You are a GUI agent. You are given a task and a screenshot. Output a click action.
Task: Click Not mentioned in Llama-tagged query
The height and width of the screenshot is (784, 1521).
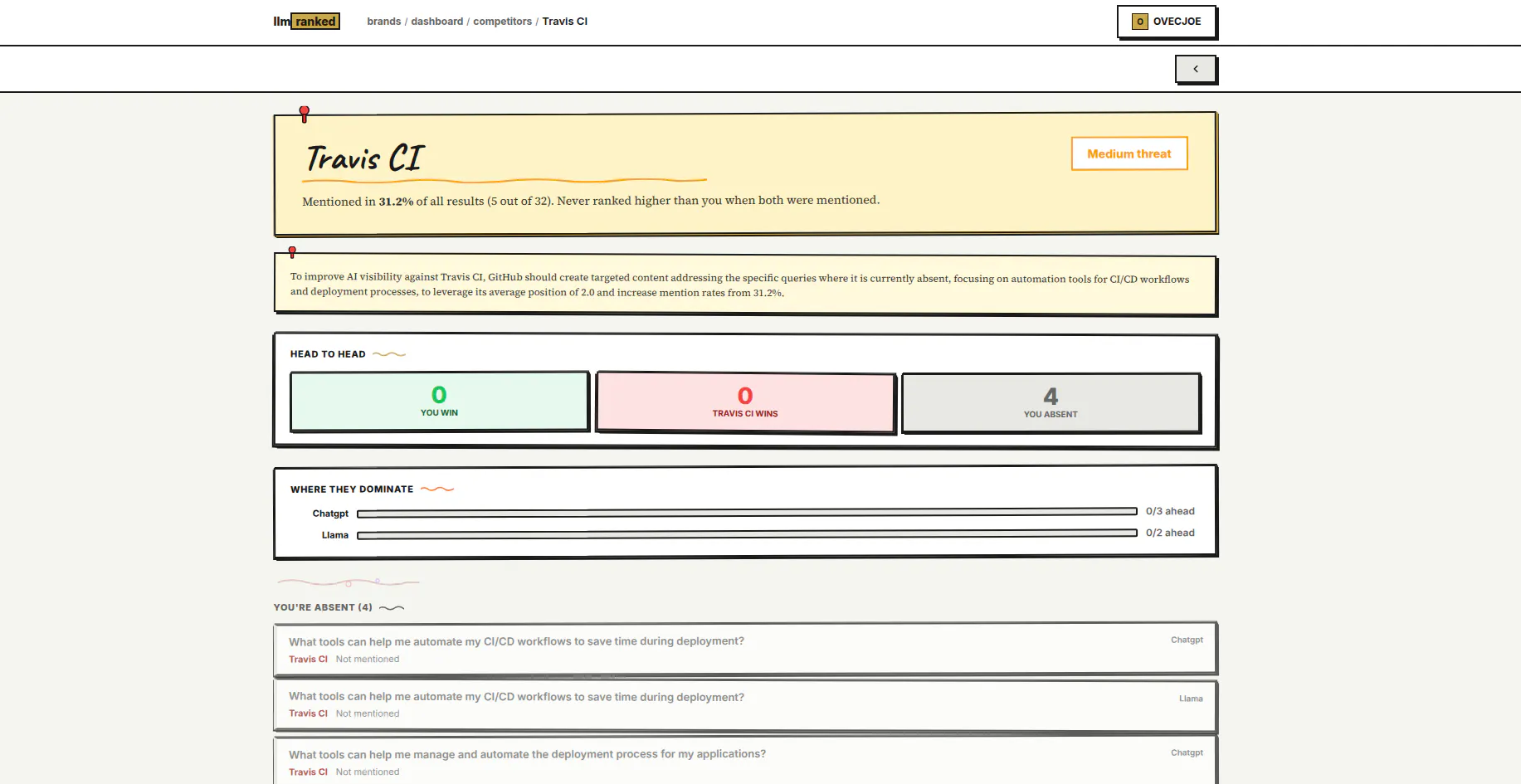click(368, 713)
